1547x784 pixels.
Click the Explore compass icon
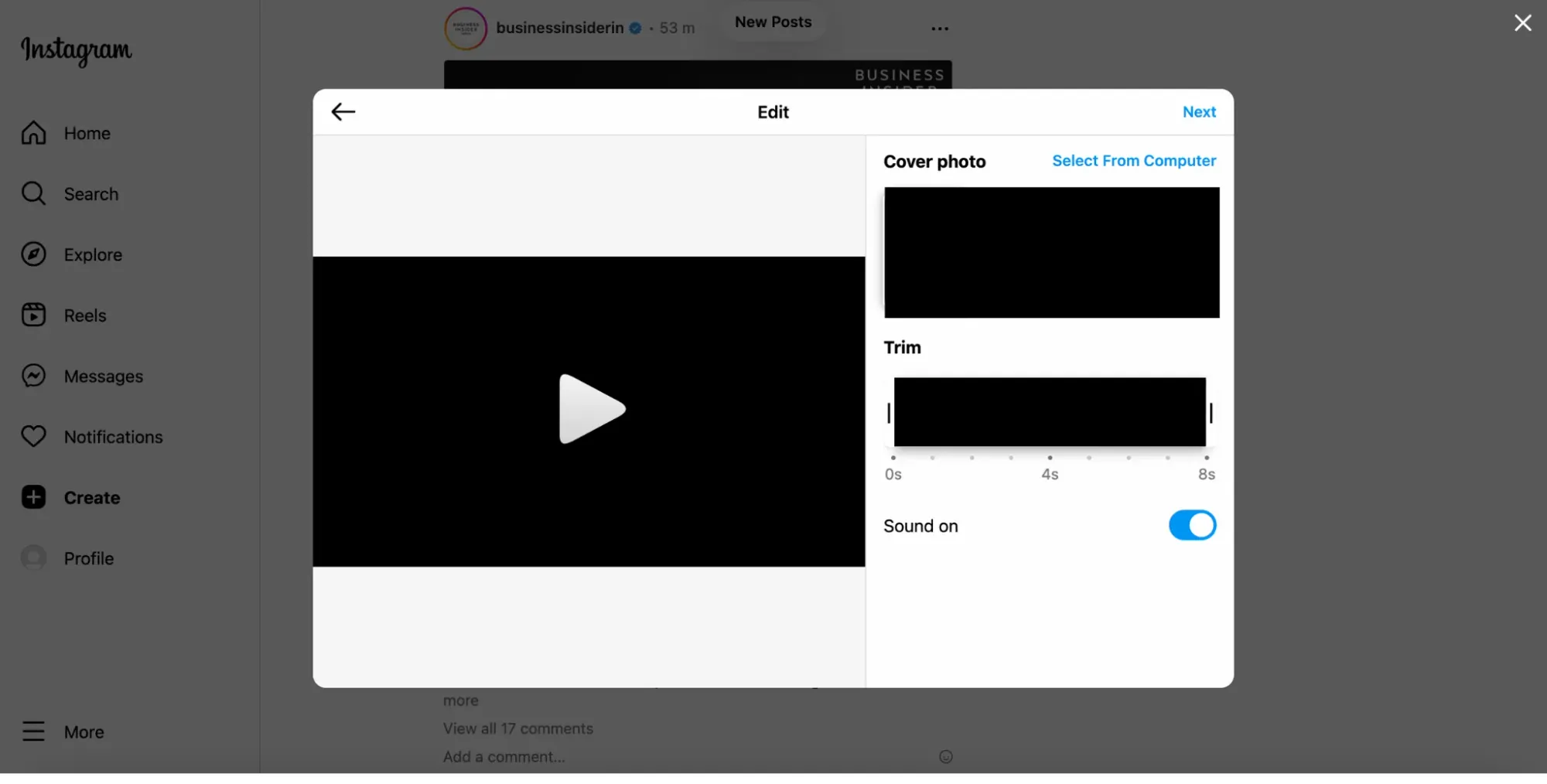(x=33, y=254)
